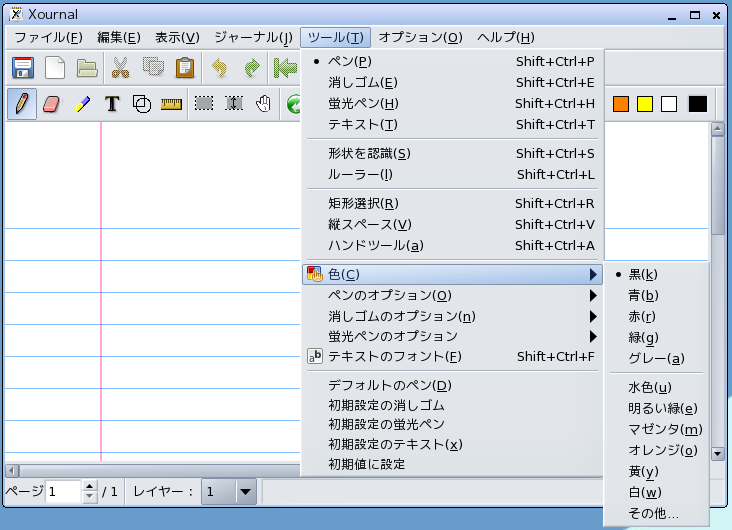Select the rectangle selection toolbar icon
The height and width of the screenshot is (530, 732).
(x=204, y=104)
